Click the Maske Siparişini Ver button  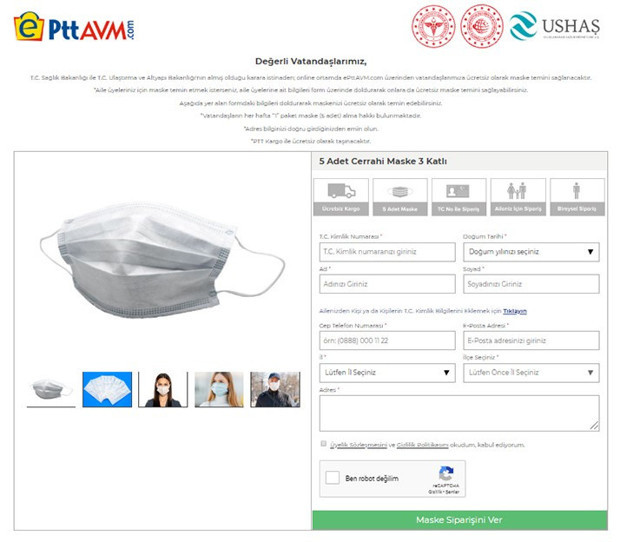(460, 520)
